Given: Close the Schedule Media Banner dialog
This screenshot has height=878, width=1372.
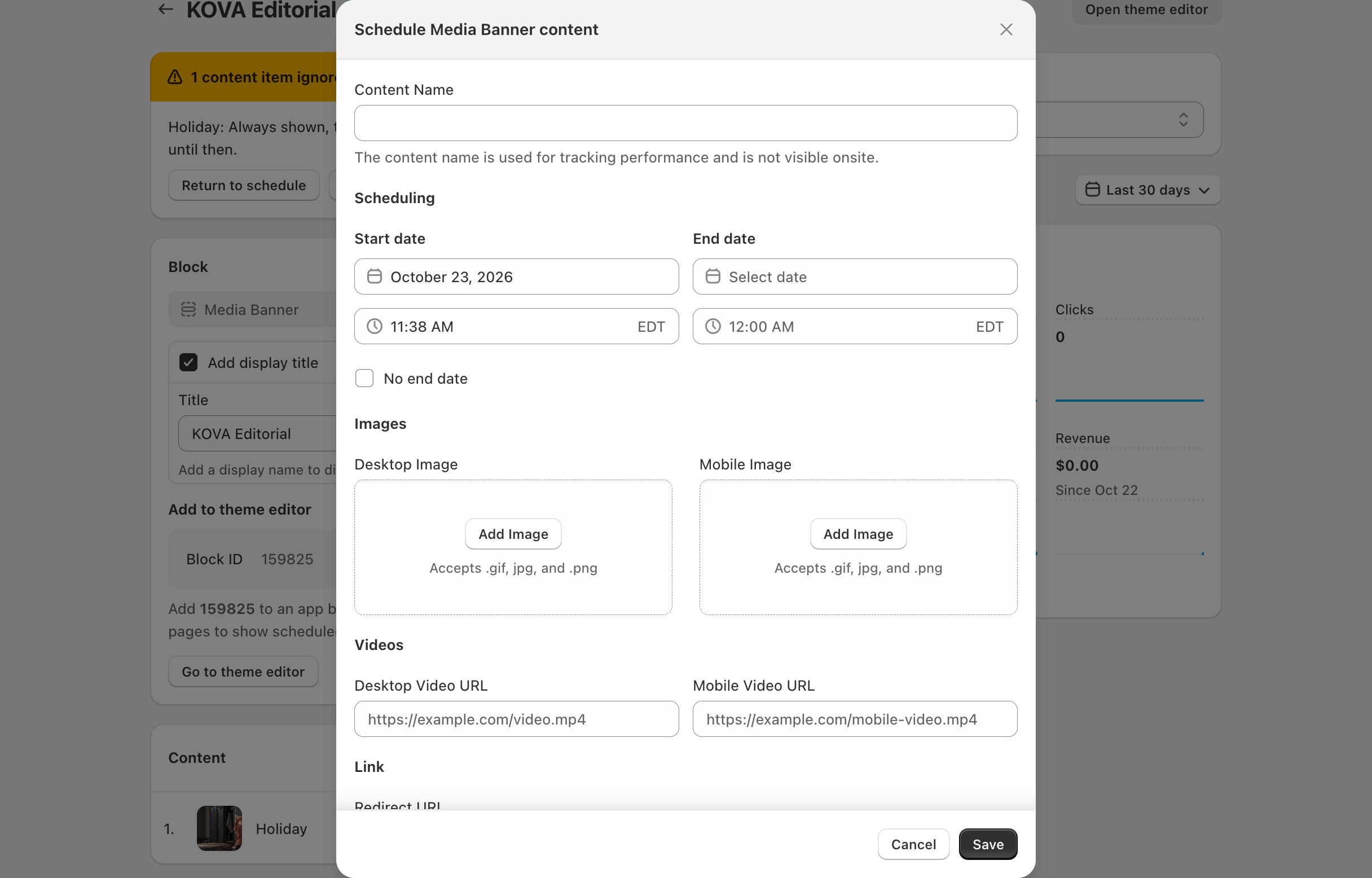Looking at the screenshot, I should [x=1006, y=30].
